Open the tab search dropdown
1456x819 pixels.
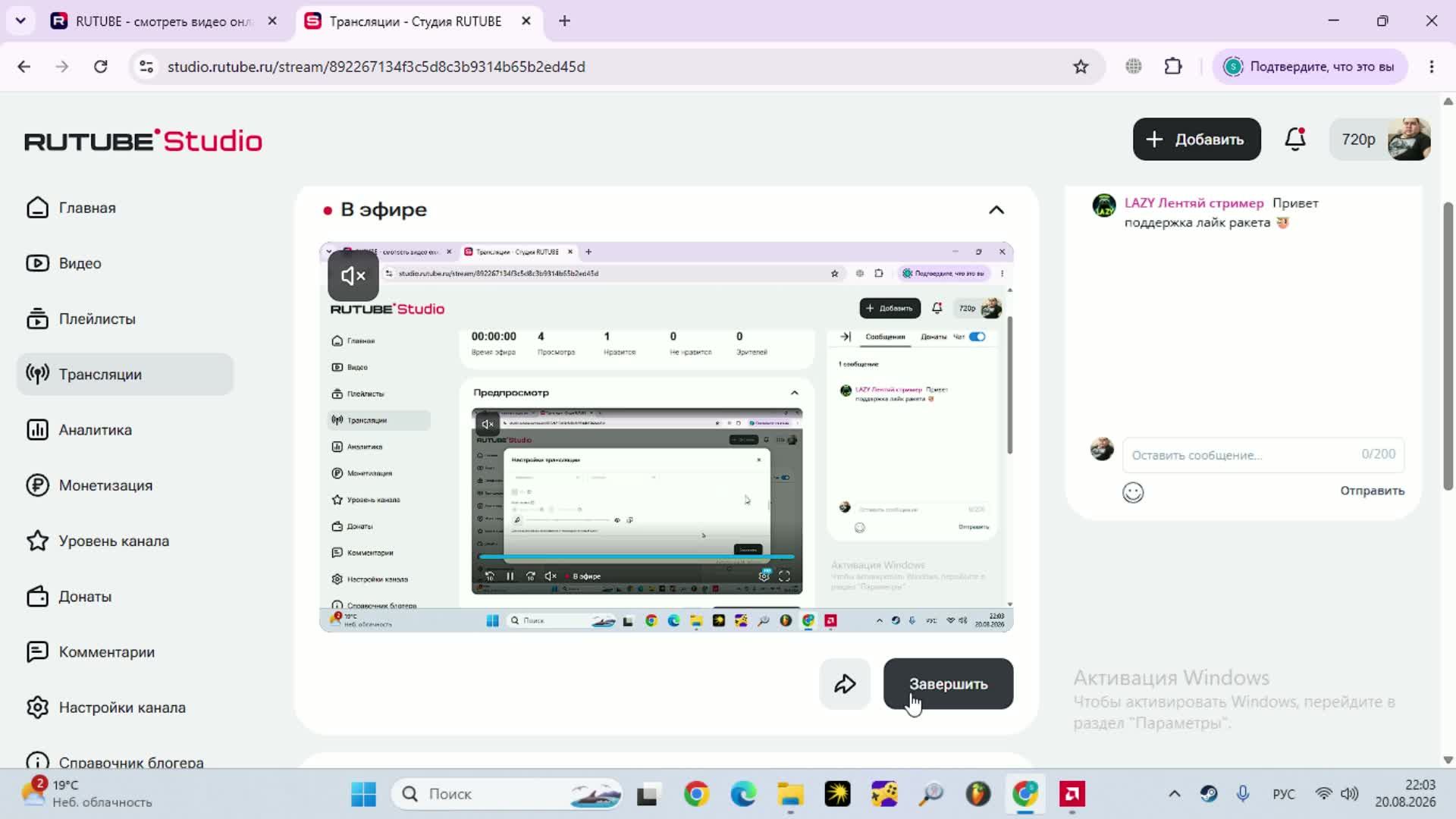point(20,21)
